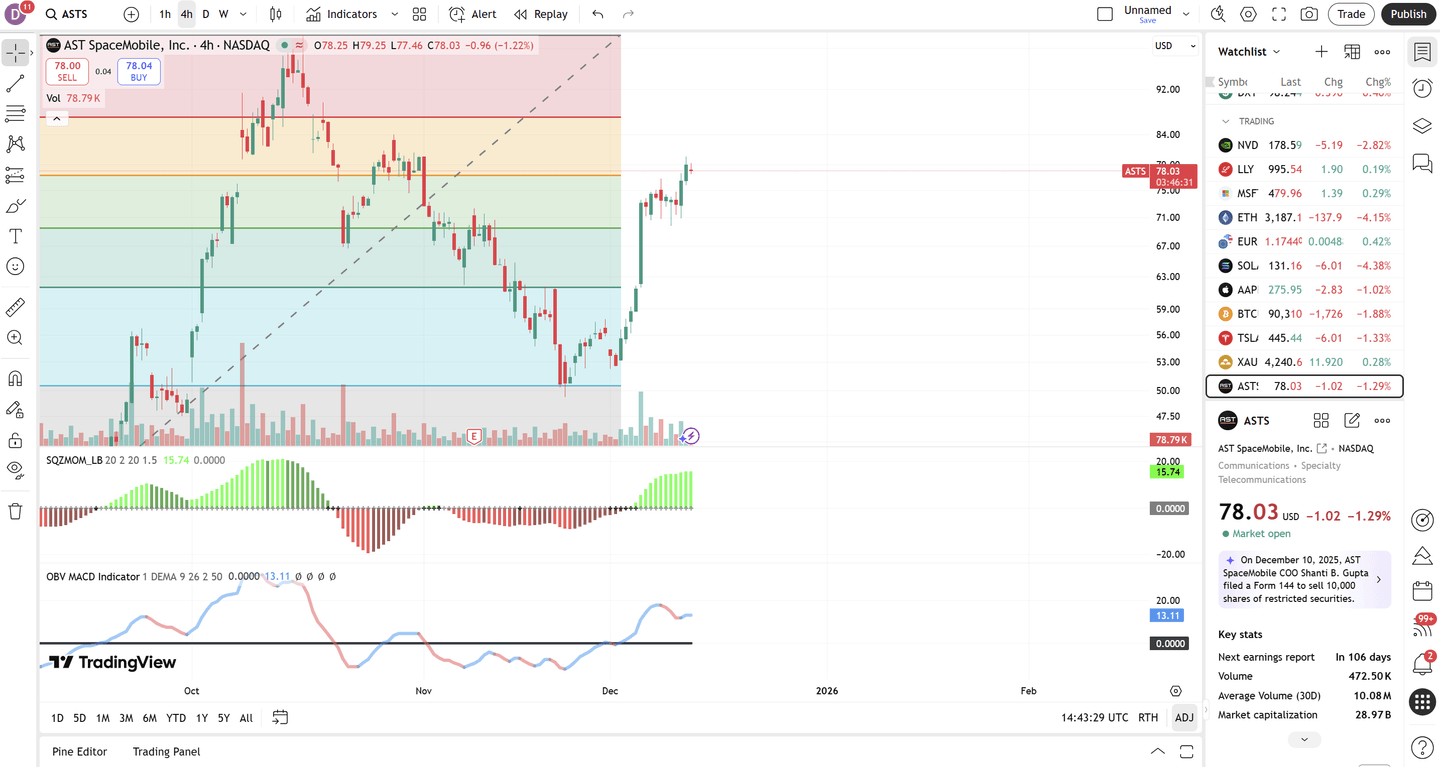The width and height of the screenshot is (1440, 767).
Task: Select the Trend Line drawing tool
Action: pos(16,83)
